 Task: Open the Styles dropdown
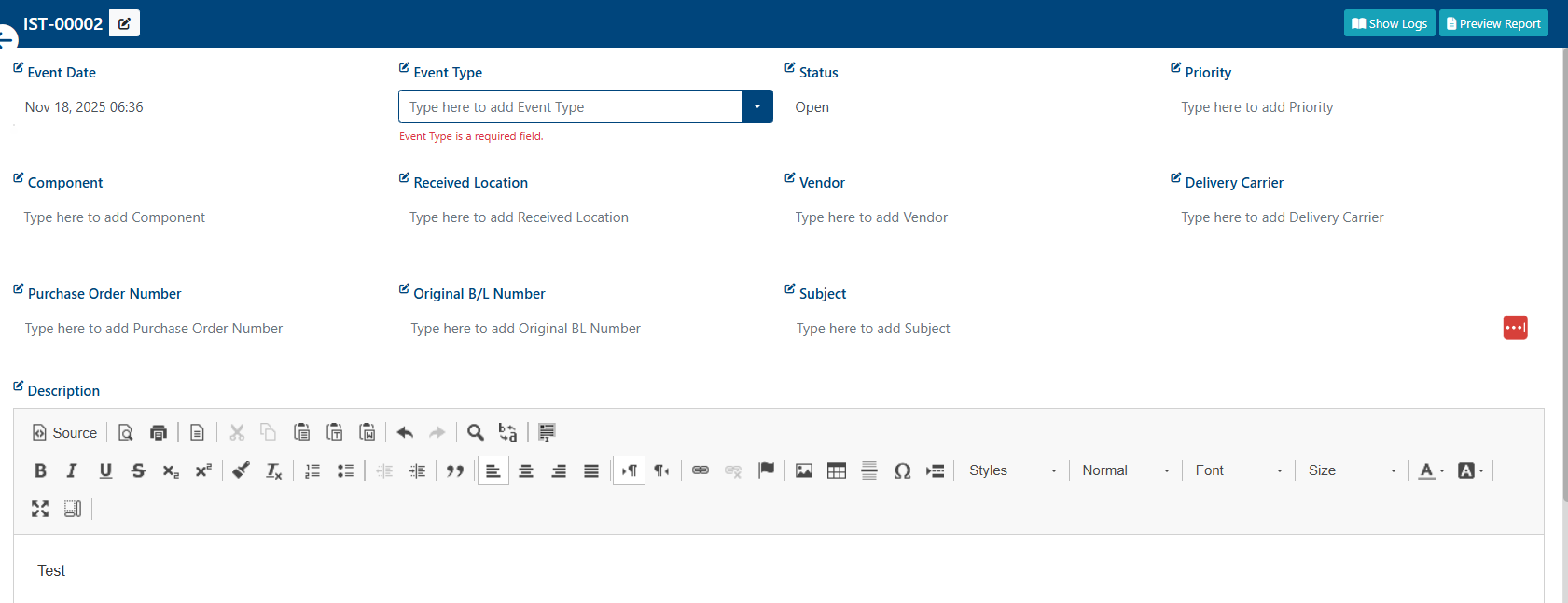click(x=1012, y=470)
